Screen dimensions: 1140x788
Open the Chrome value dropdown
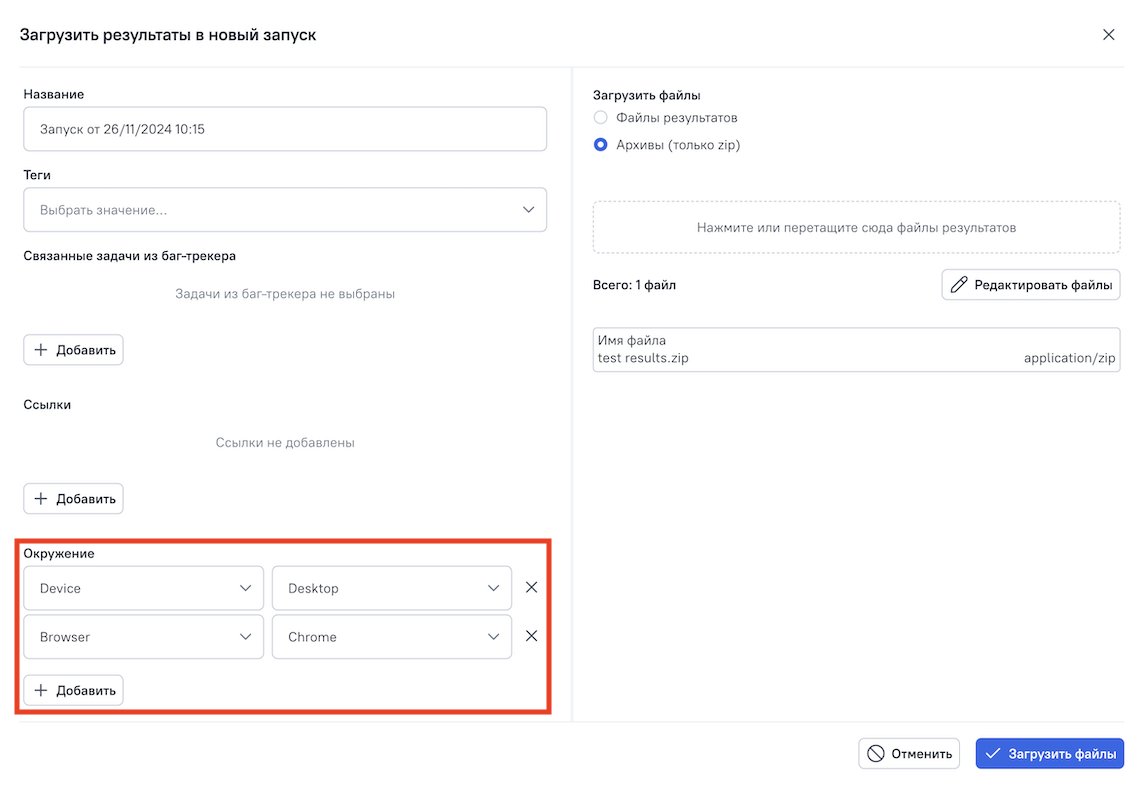392,637
